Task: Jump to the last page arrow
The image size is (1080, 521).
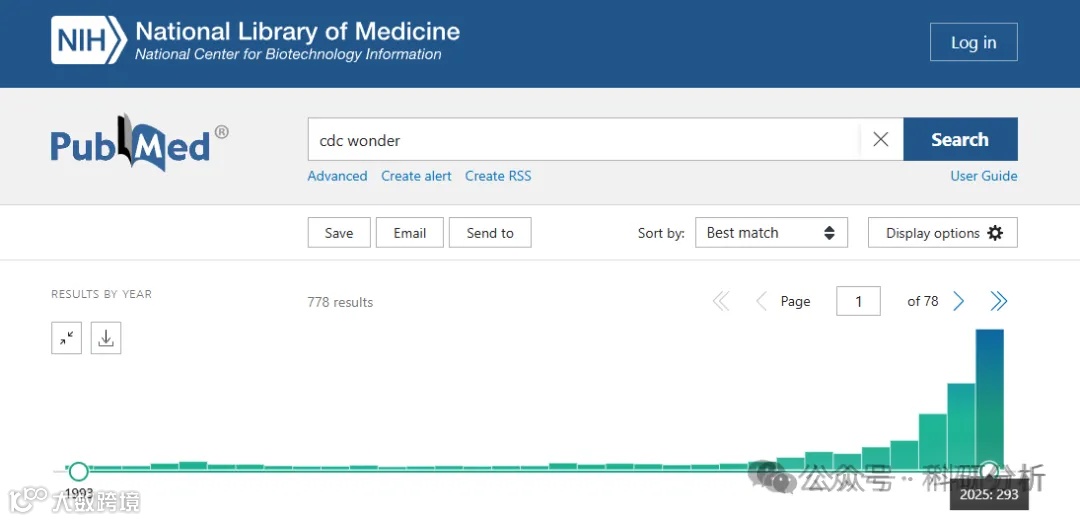Action: tap(998, 301)
